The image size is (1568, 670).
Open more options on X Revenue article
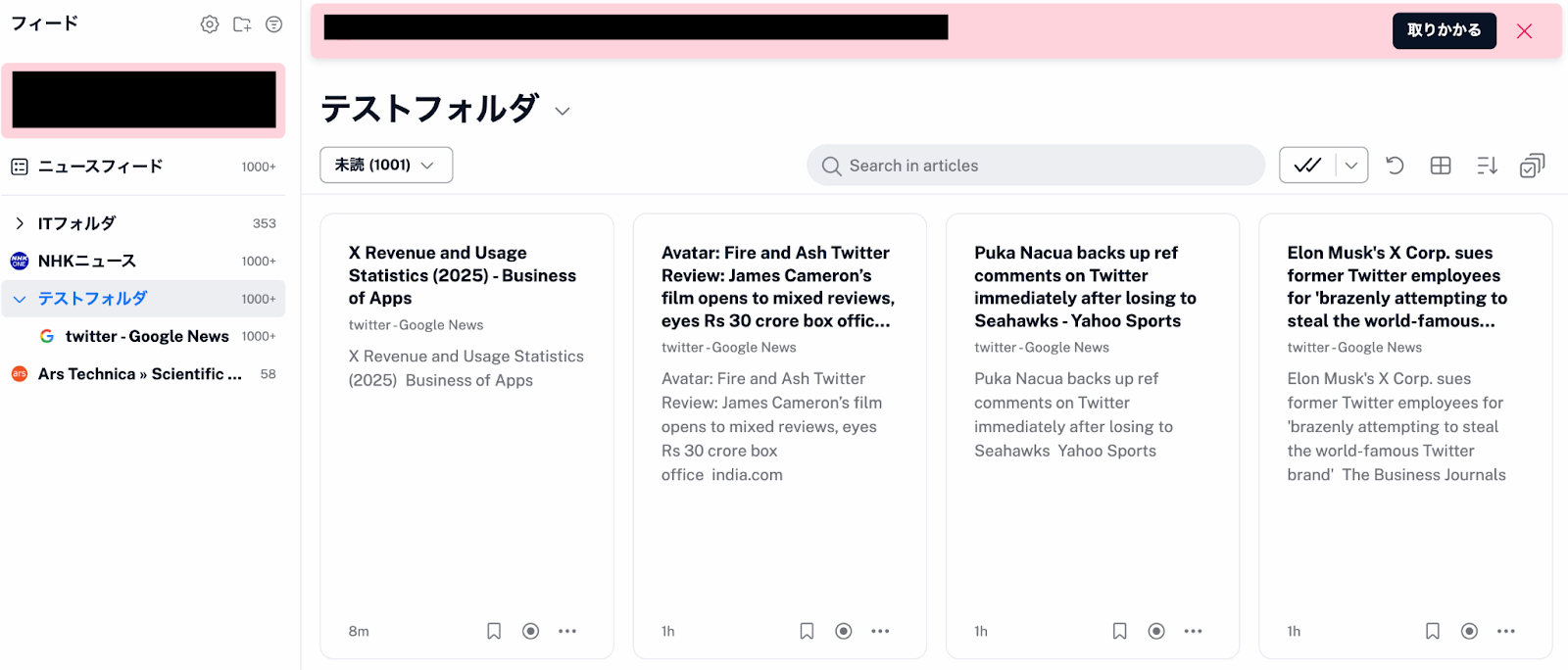point(567,631)
